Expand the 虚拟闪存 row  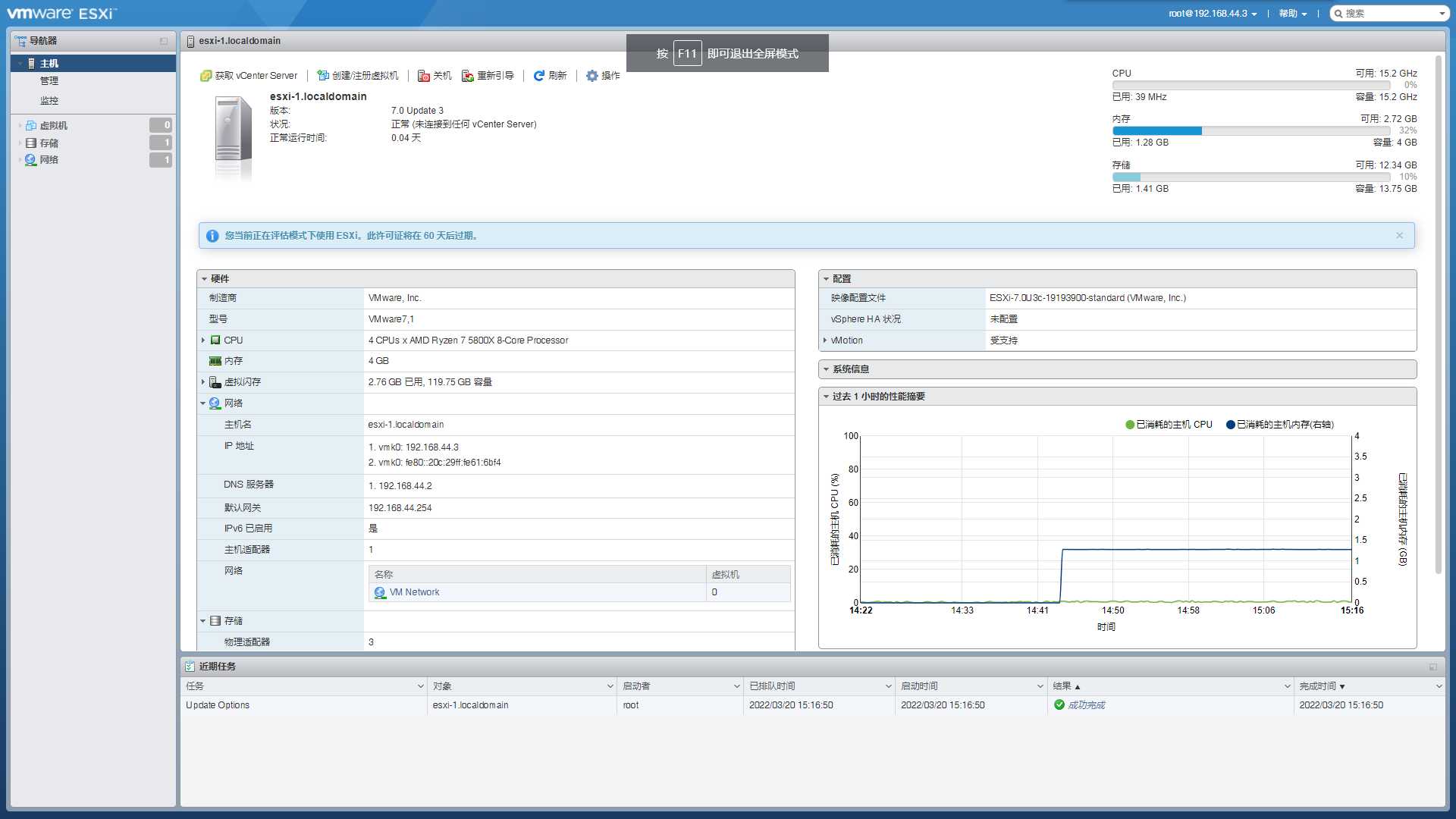[203, 382]
